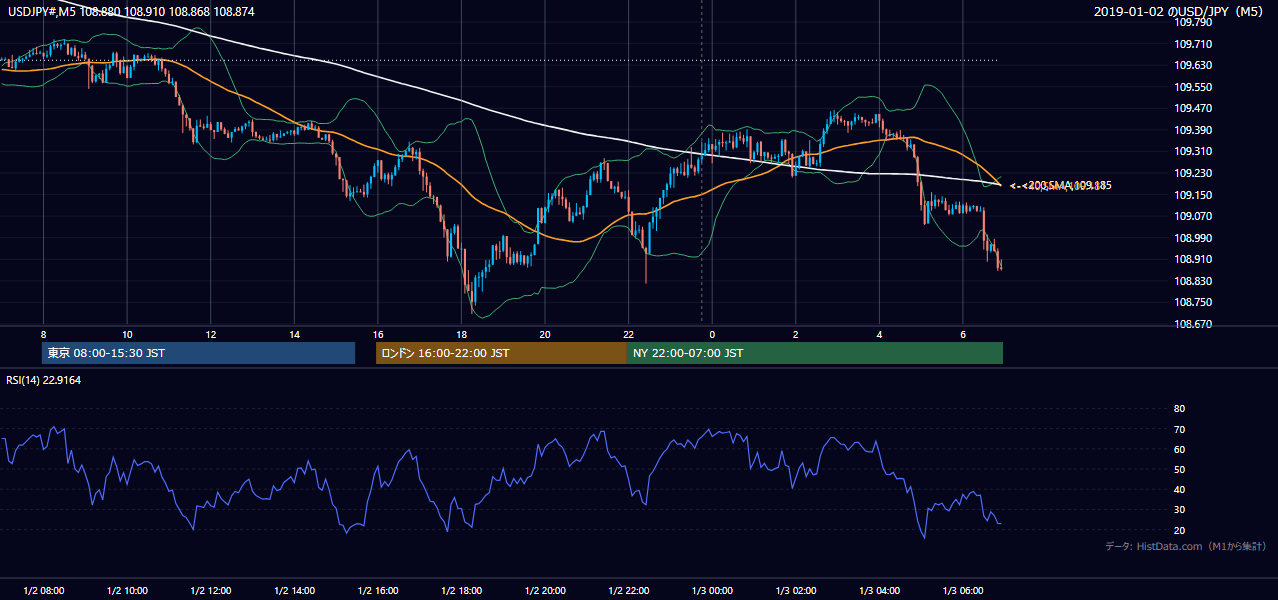Click the bottom time label 1/3 06:00
Viewport: 1278px width, 600px height.
tap(963, 590)
